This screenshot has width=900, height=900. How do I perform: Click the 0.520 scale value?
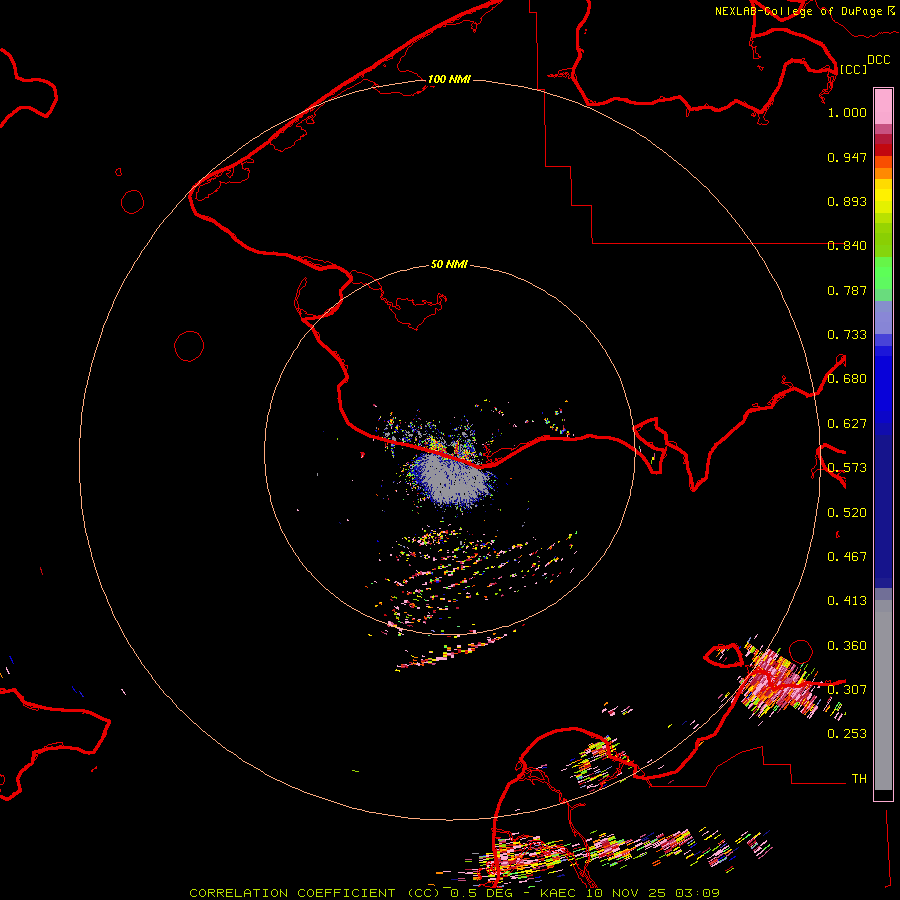(x=847, y=513)
